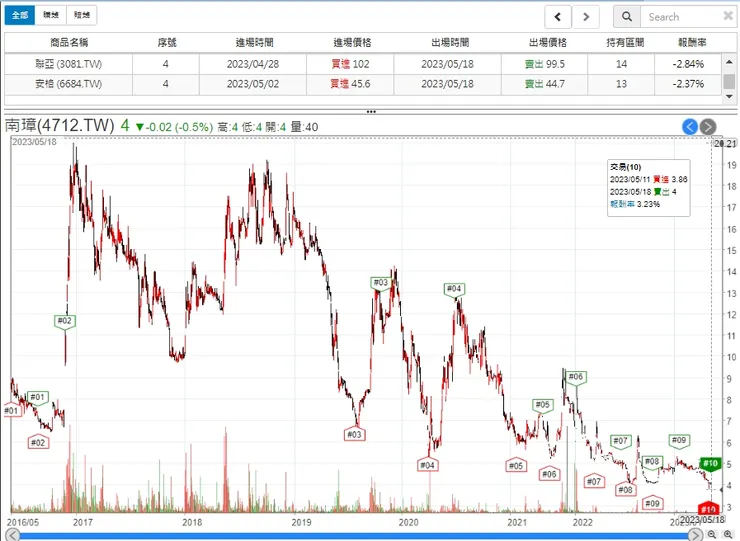Click the blue previous chart circle button
Screen dimensions: 740x541
[690, 127]
